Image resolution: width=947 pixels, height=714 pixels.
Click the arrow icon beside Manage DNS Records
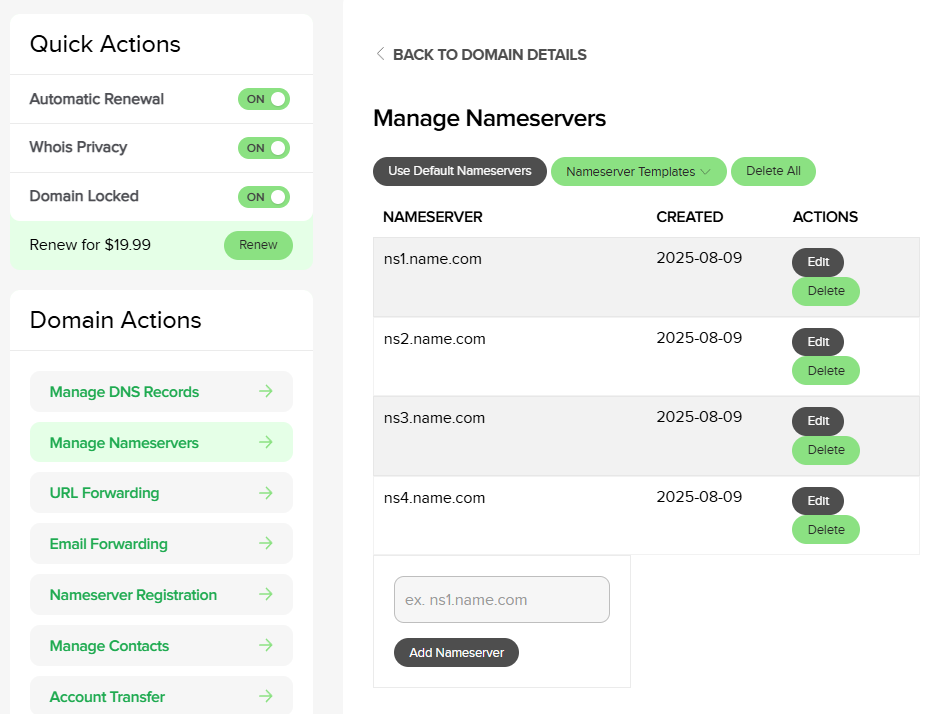click(266, 391)
